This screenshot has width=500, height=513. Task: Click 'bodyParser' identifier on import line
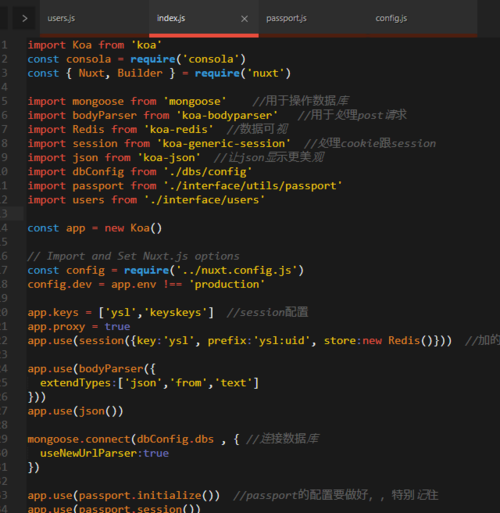(104, 115)
